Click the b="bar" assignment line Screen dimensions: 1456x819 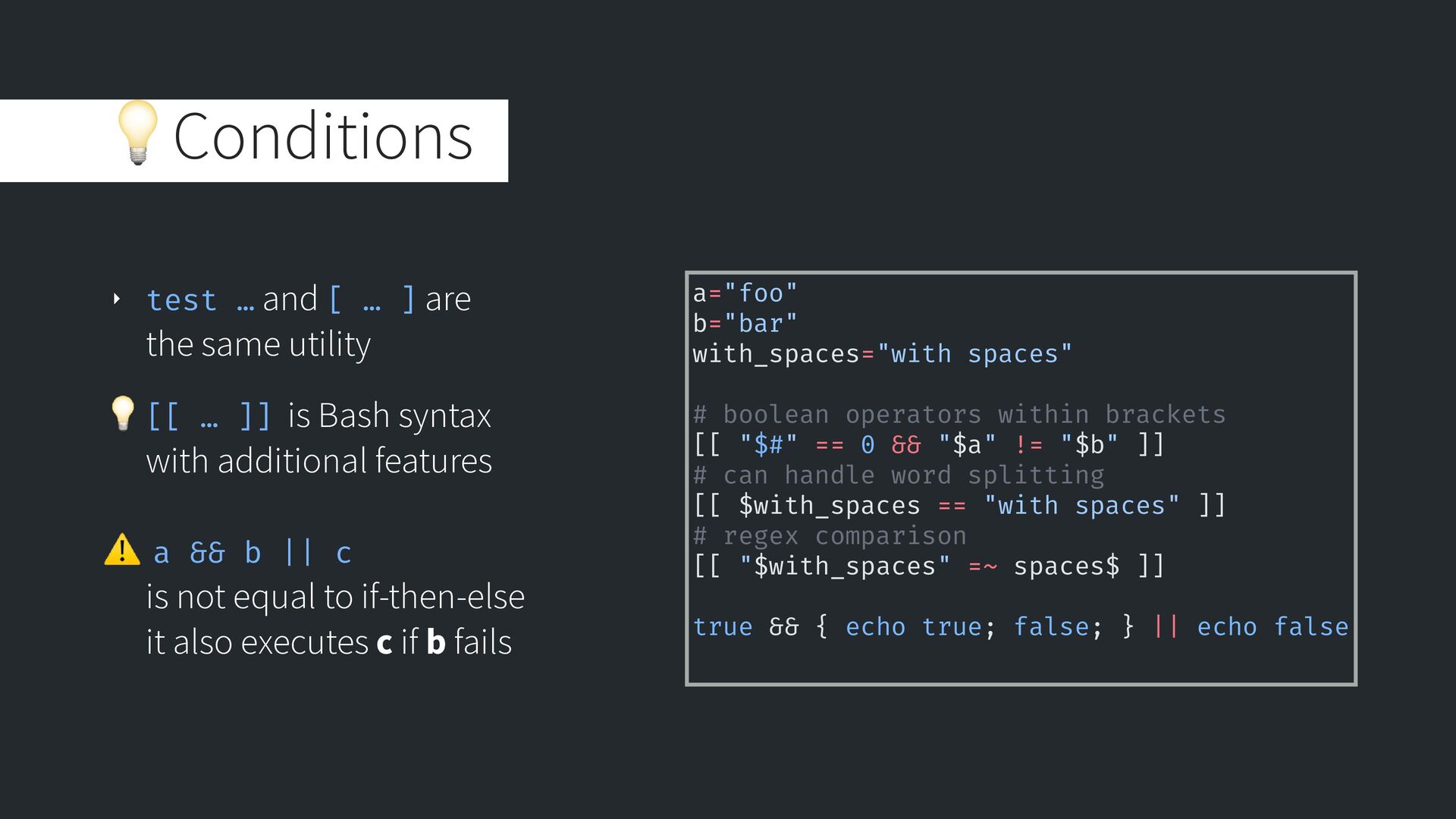[745, 324]
